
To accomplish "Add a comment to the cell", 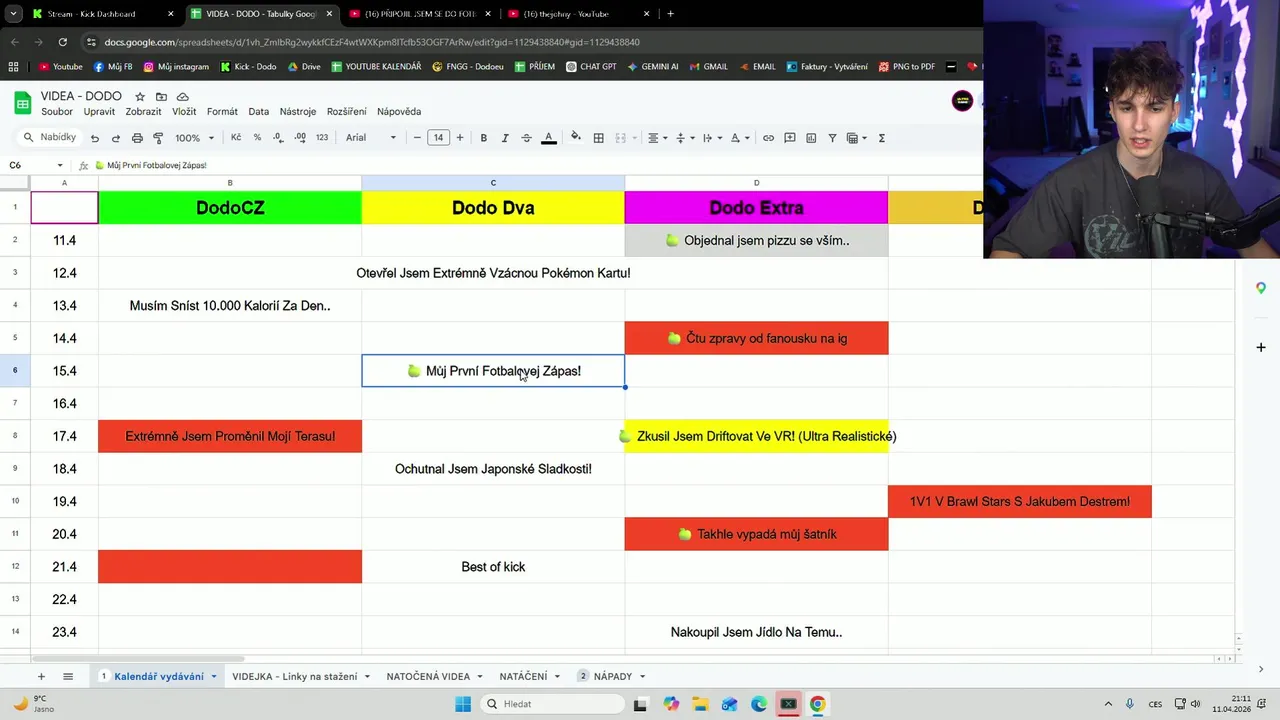I will click(x=790, y=138).
